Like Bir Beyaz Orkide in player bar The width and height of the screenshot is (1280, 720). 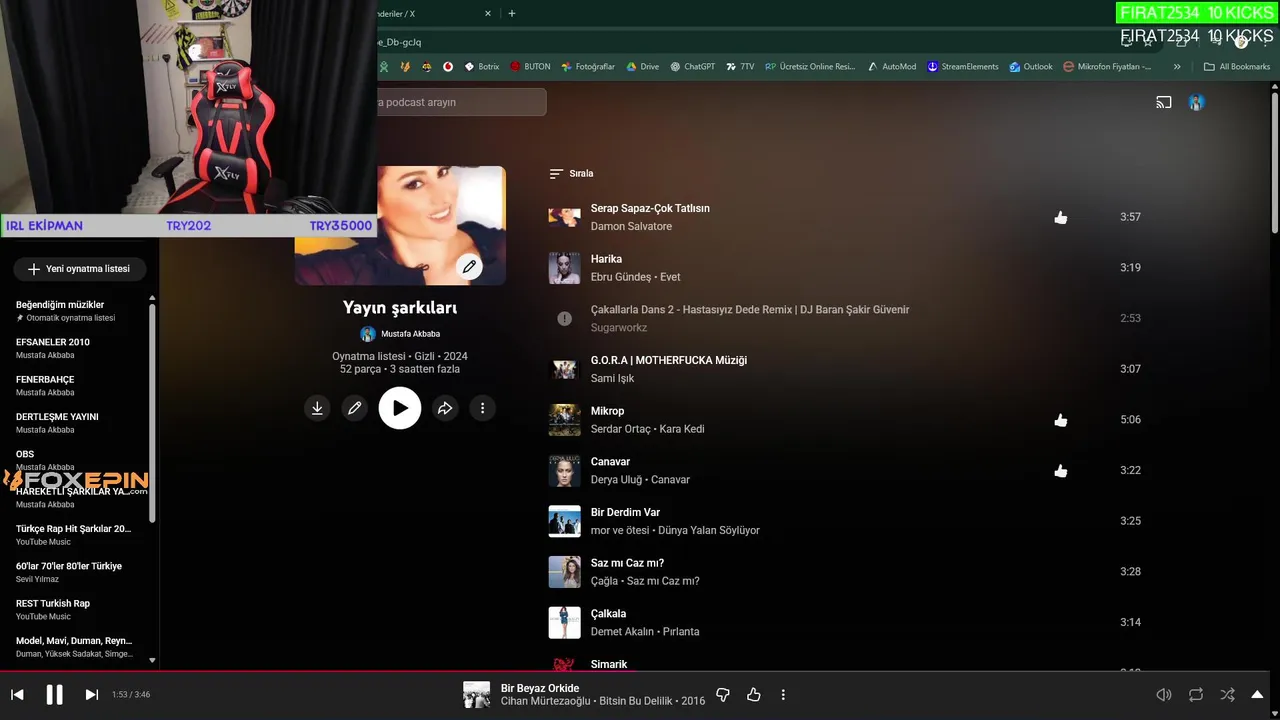click(754, 694)
